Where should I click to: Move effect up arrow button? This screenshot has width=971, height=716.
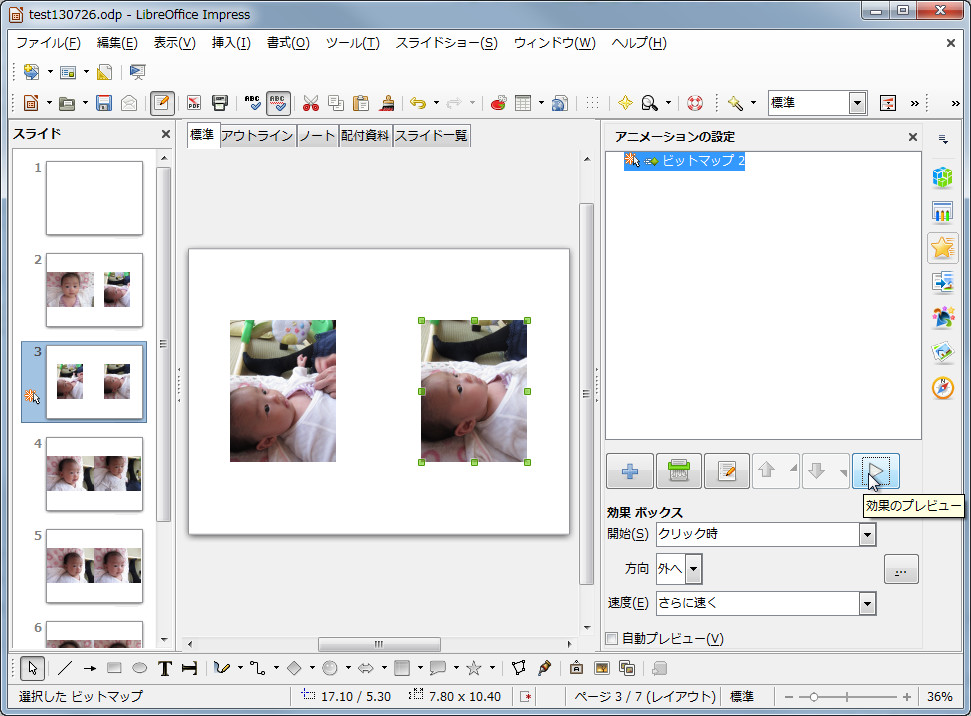point(767,471)
